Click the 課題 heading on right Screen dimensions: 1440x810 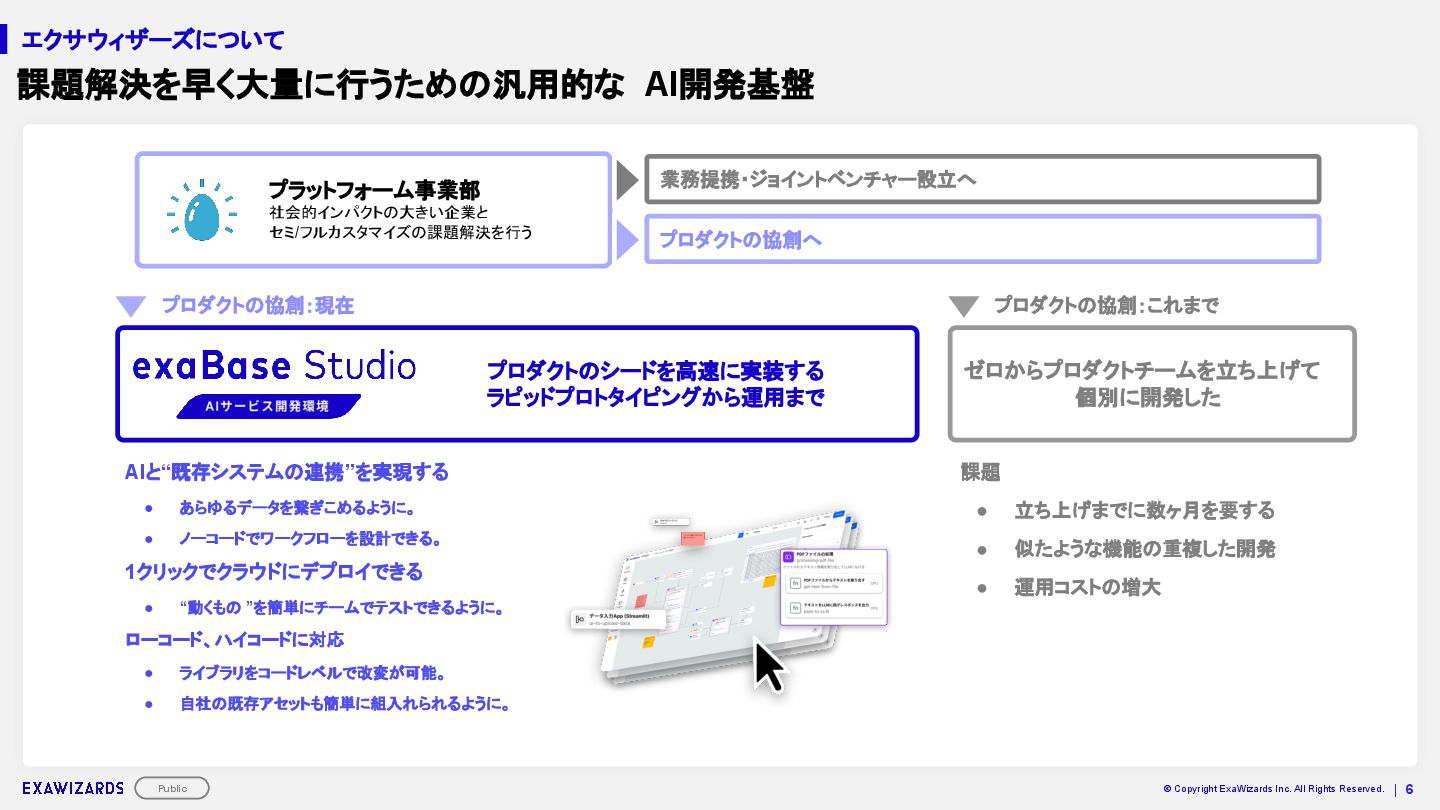(981, 473)
